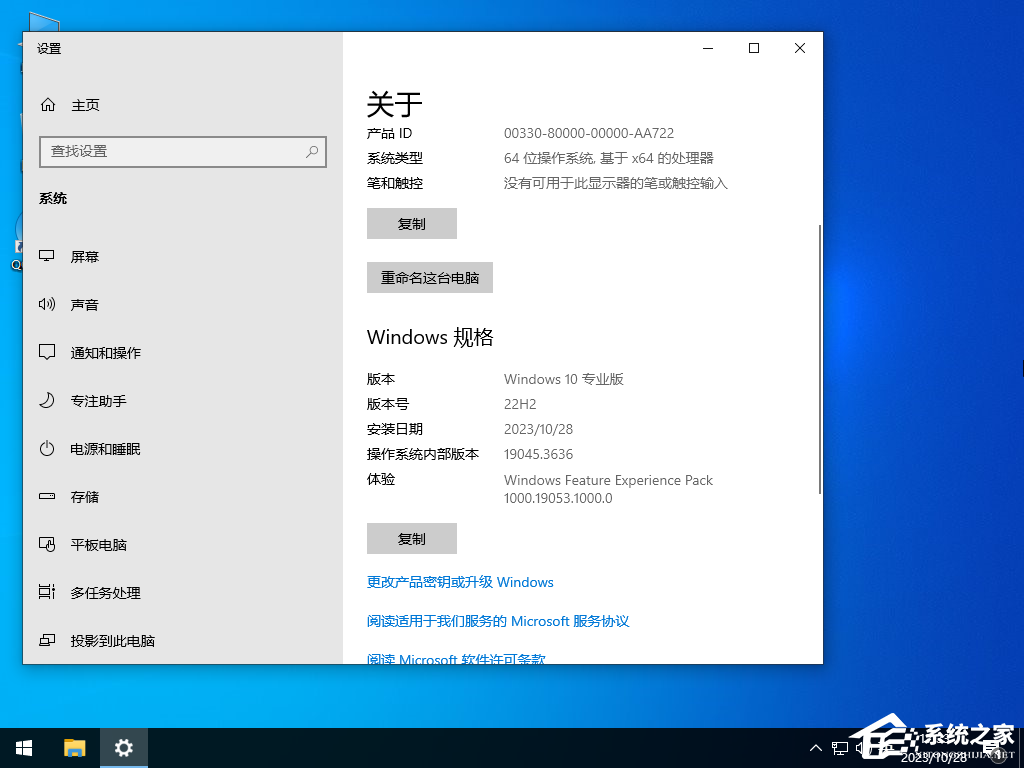
Task: Click the 存储 drive icon
Action: 47,496
